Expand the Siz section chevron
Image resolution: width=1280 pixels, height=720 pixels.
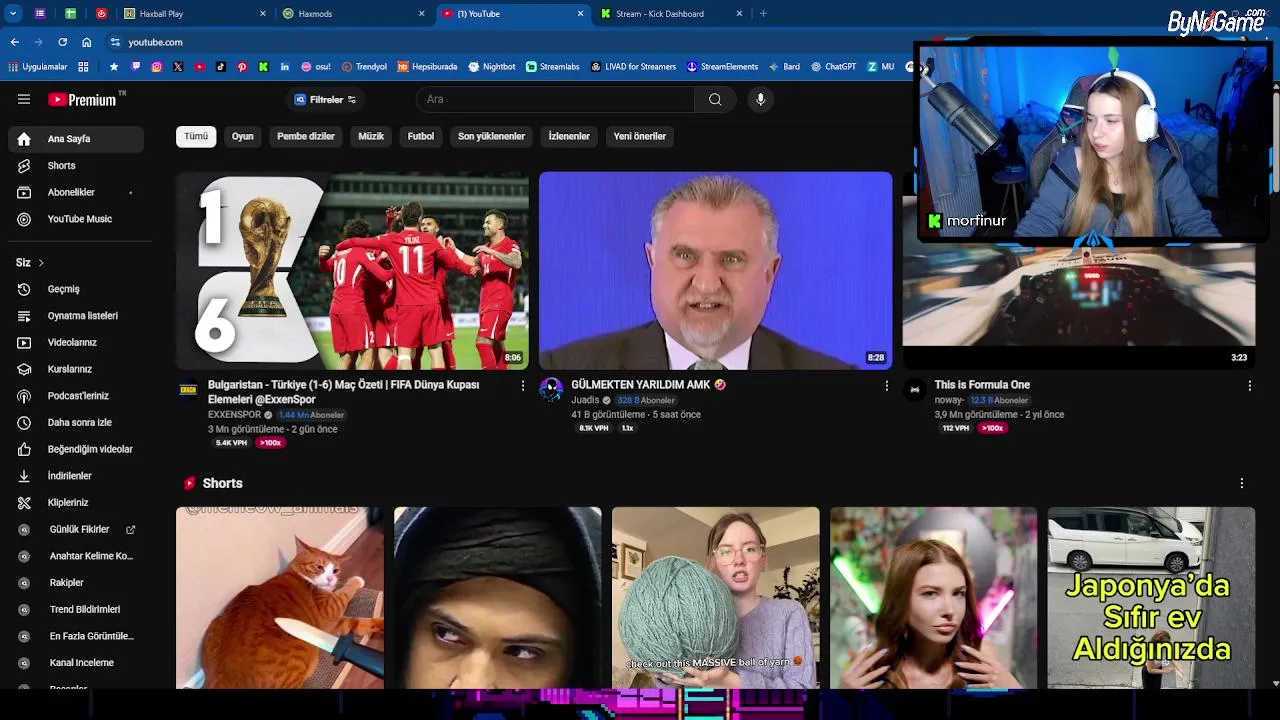click(x=41, y=263)
